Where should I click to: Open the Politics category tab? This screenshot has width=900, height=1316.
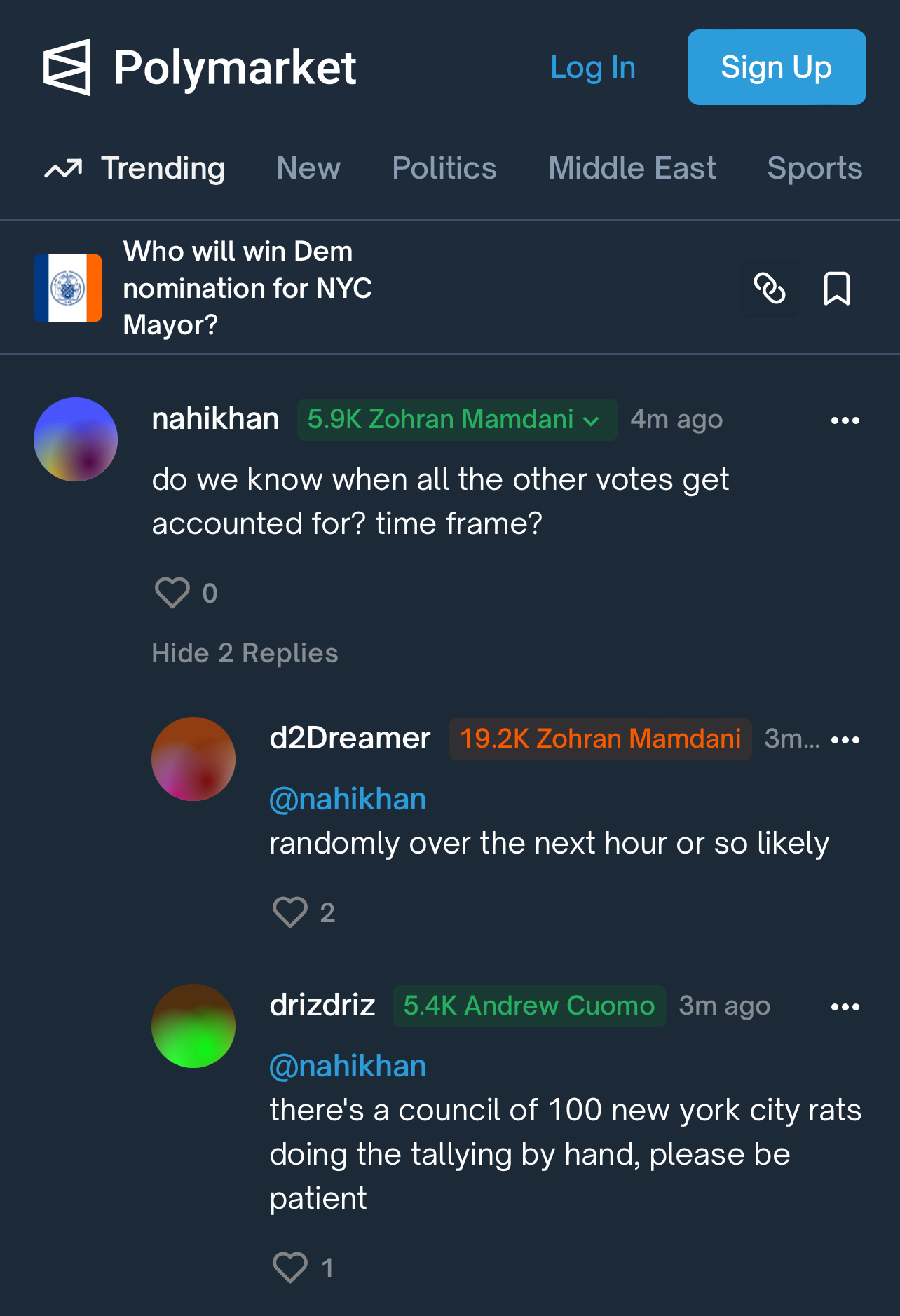tap(444, 168)
